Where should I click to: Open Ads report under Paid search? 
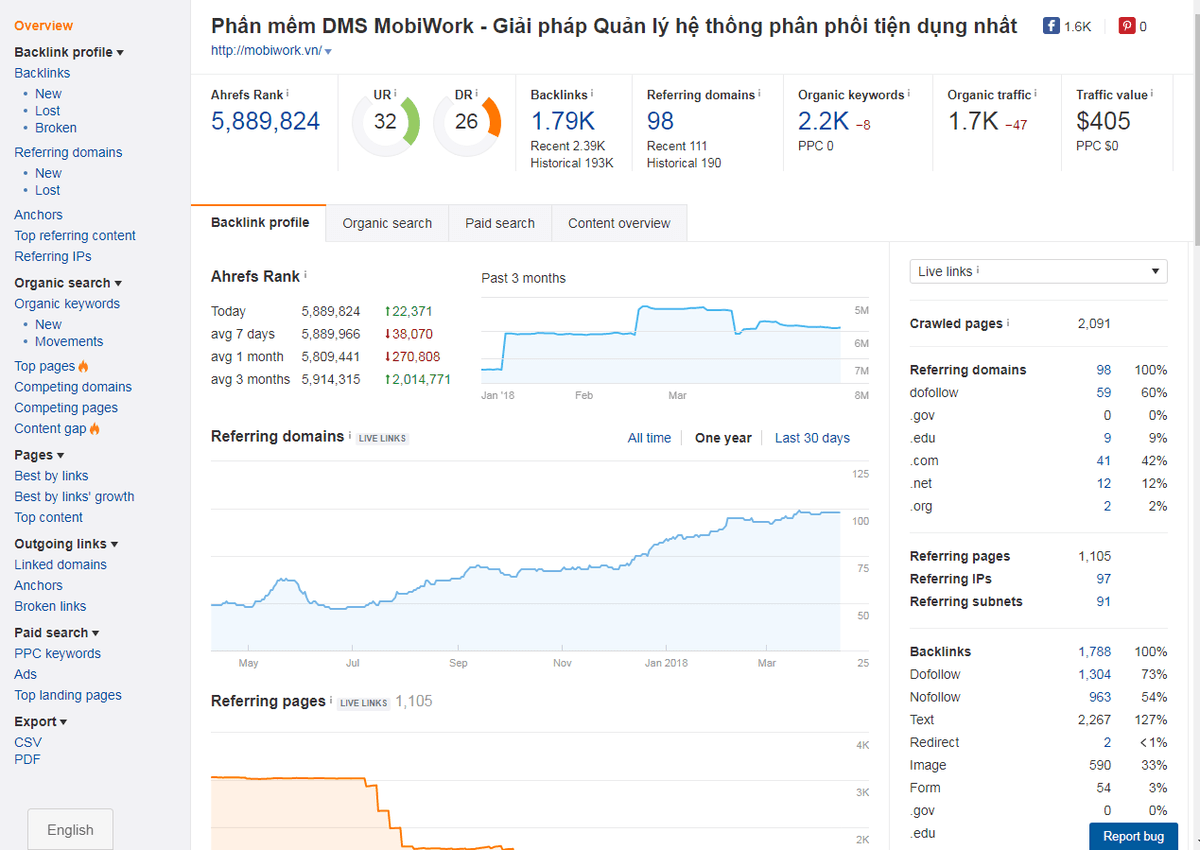coord(25,675)
